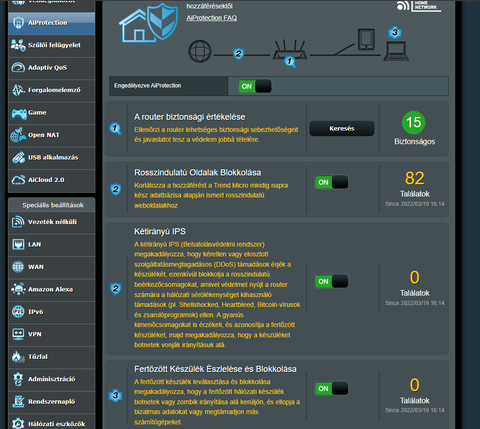
Task: Click the green 15 Biztonságos score
Action: pyautogui.click(x=414, y=122)
